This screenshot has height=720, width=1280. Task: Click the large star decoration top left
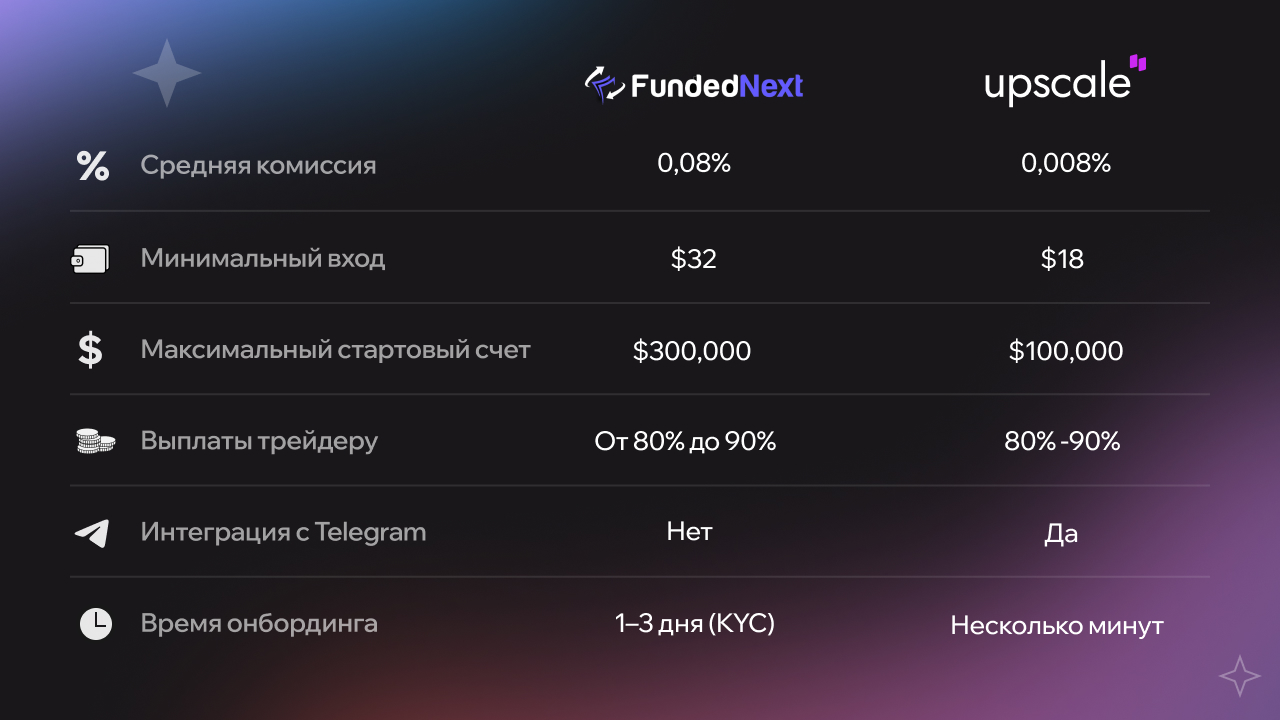click(167, 73)
